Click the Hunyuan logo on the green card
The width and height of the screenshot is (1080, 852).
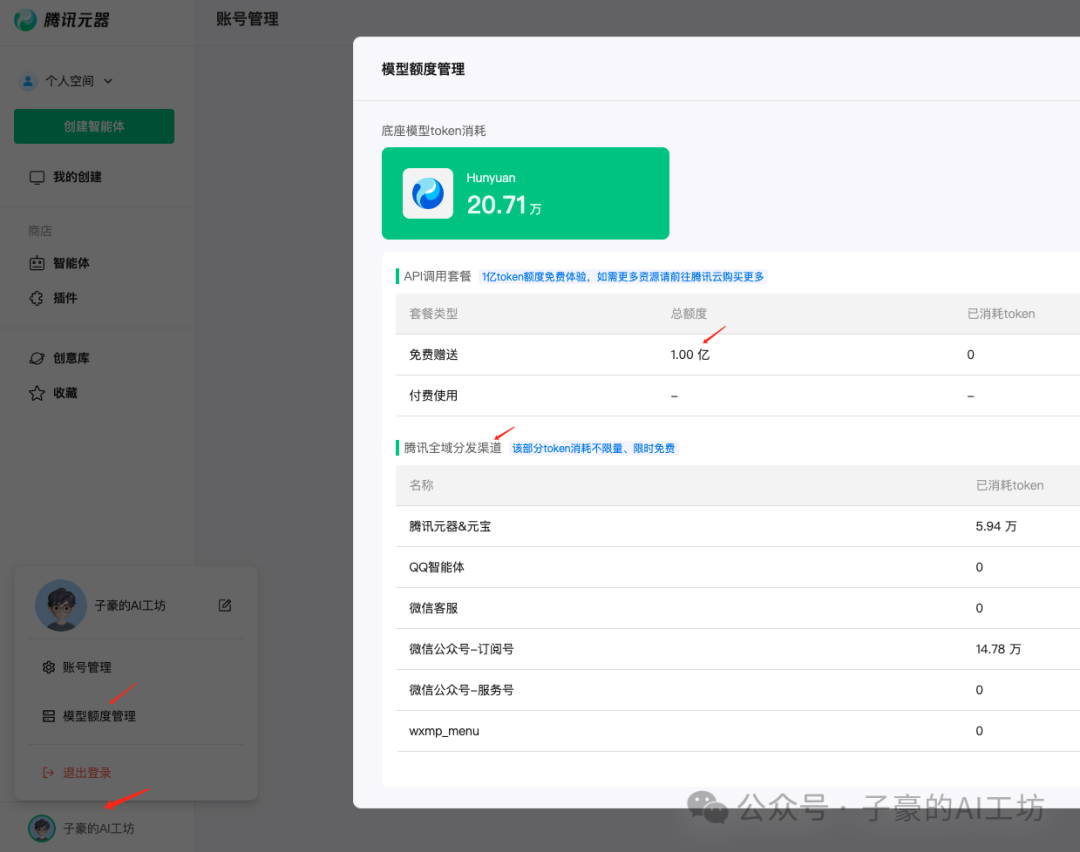tap(426, 193)
